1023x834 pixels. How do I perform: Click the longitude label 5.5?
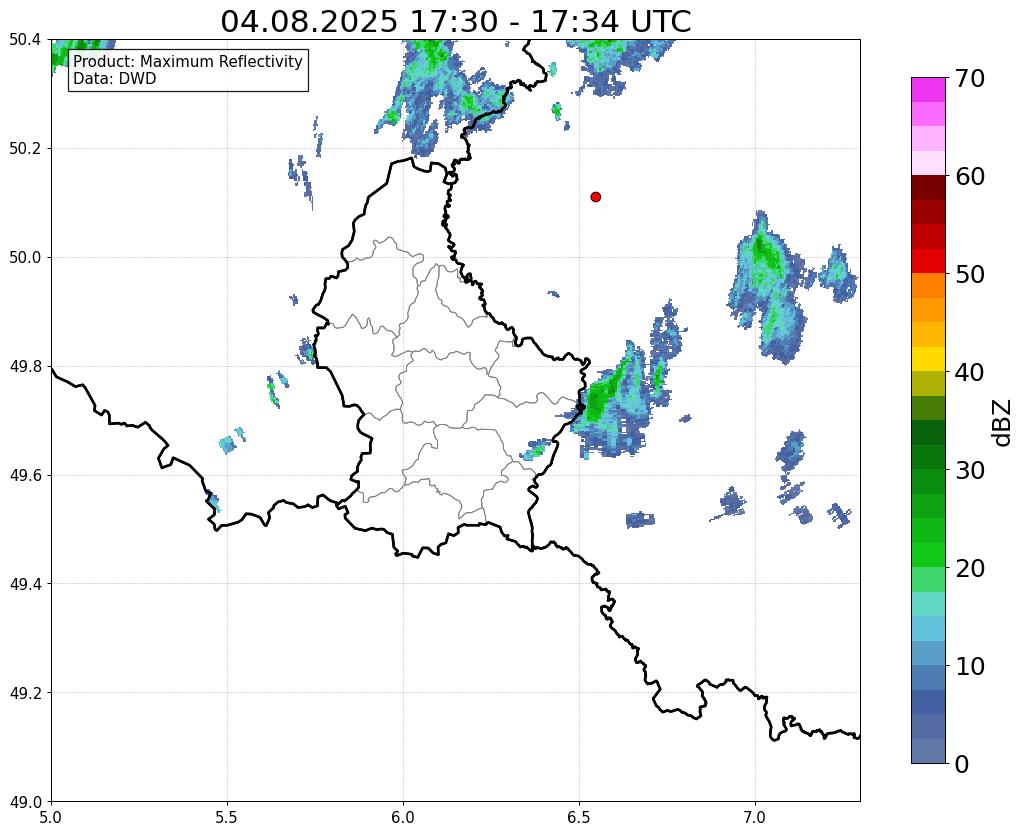pos(227,817)
